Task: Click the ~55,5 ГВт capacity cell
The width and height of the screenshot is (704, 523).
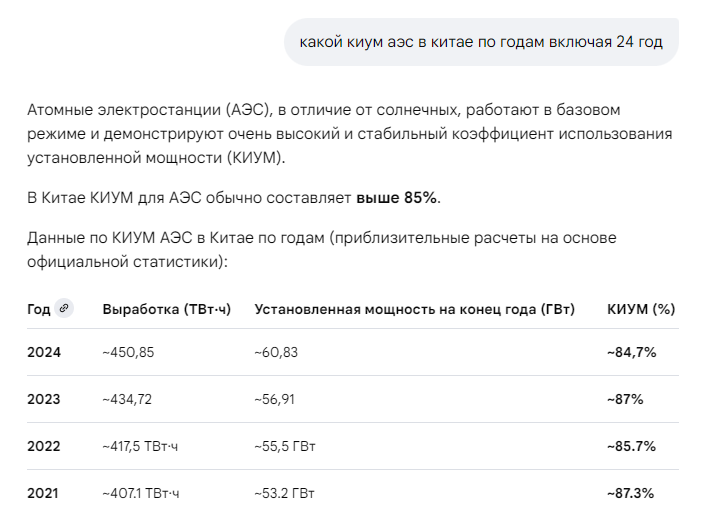Action: tap(285, 446)
